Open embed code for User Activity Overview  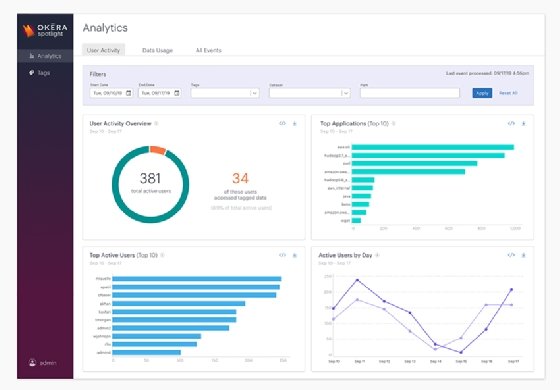[x=282, y=124]
